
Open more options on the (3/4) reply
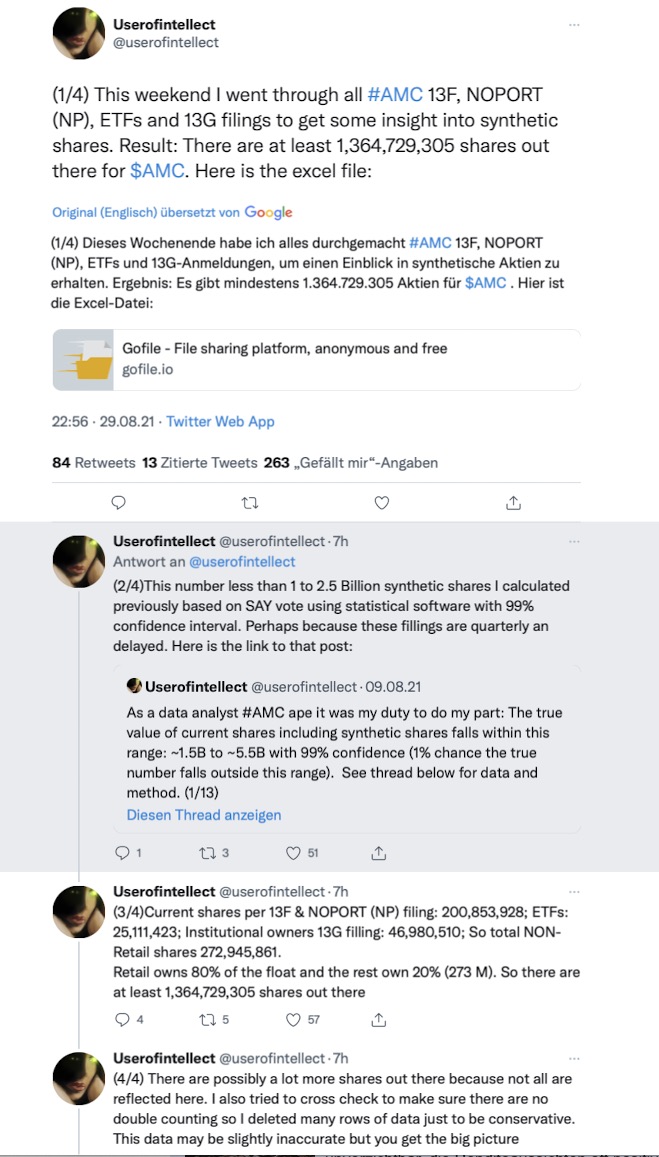pyautogui.click(x=573, y=892)
